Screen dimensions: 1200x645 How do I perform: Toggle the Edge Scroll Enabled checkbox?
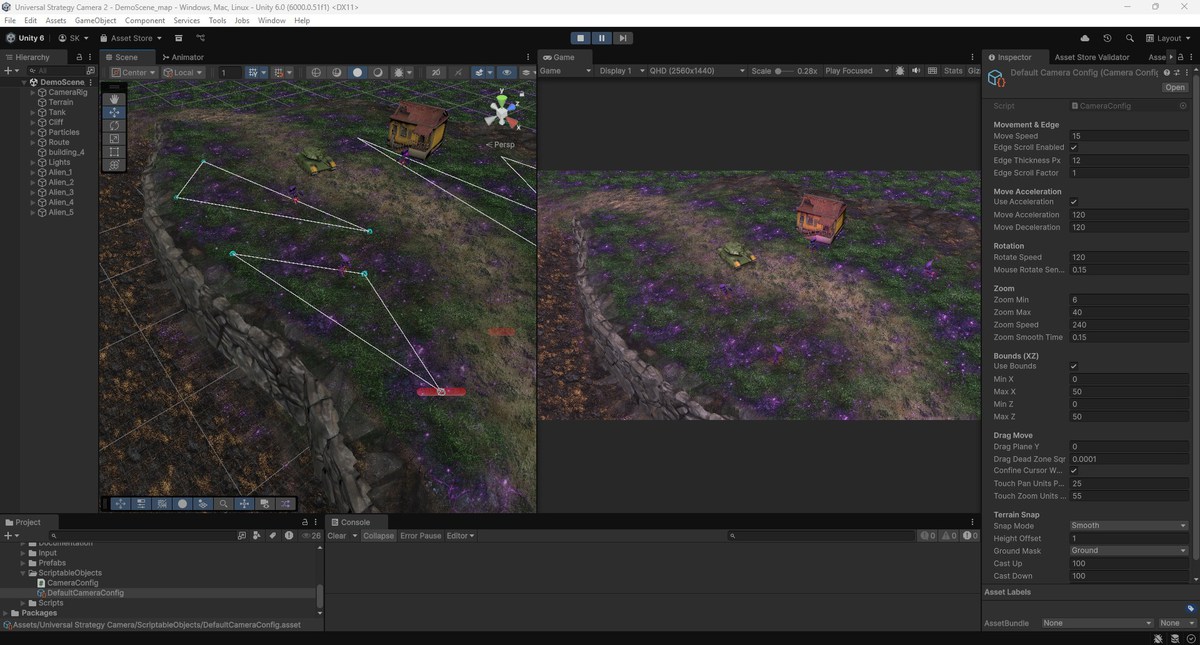pyautogui.click(x=1074, y=148)
